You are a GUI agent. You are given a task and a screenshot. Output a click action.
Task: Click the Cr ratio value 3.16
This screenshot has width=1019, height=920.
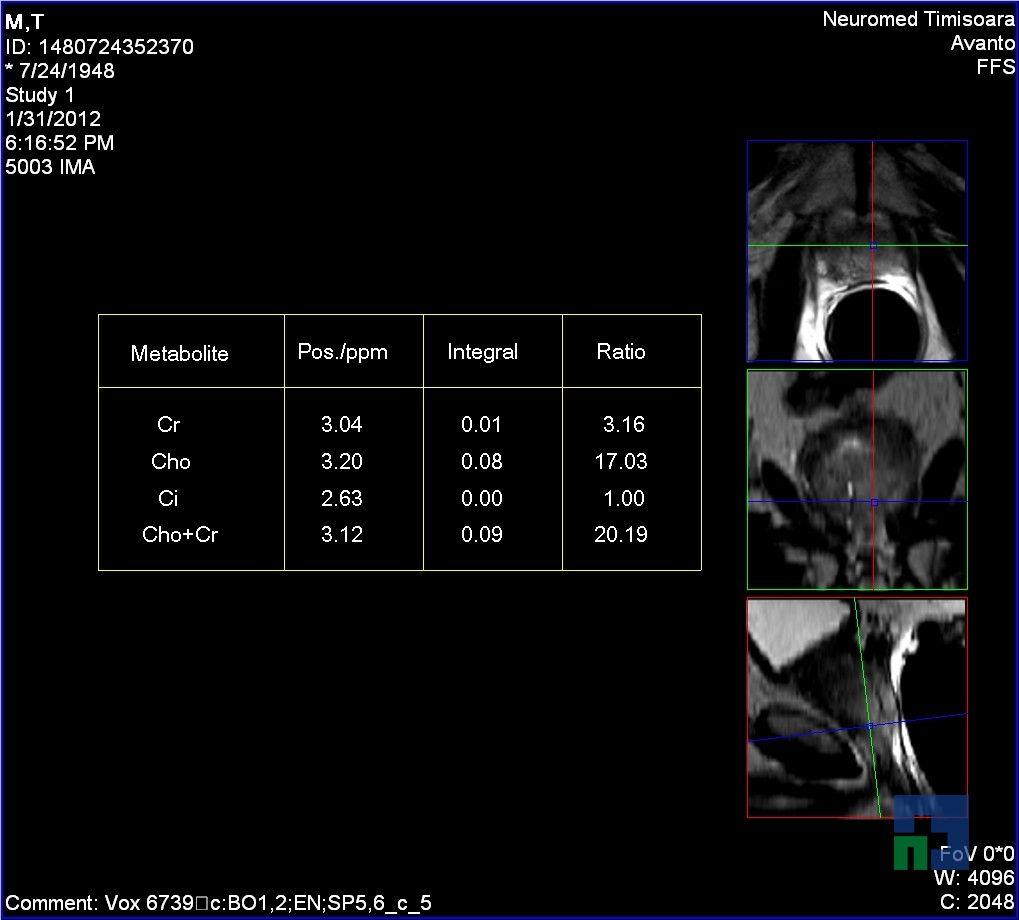[x=623, y=425]
